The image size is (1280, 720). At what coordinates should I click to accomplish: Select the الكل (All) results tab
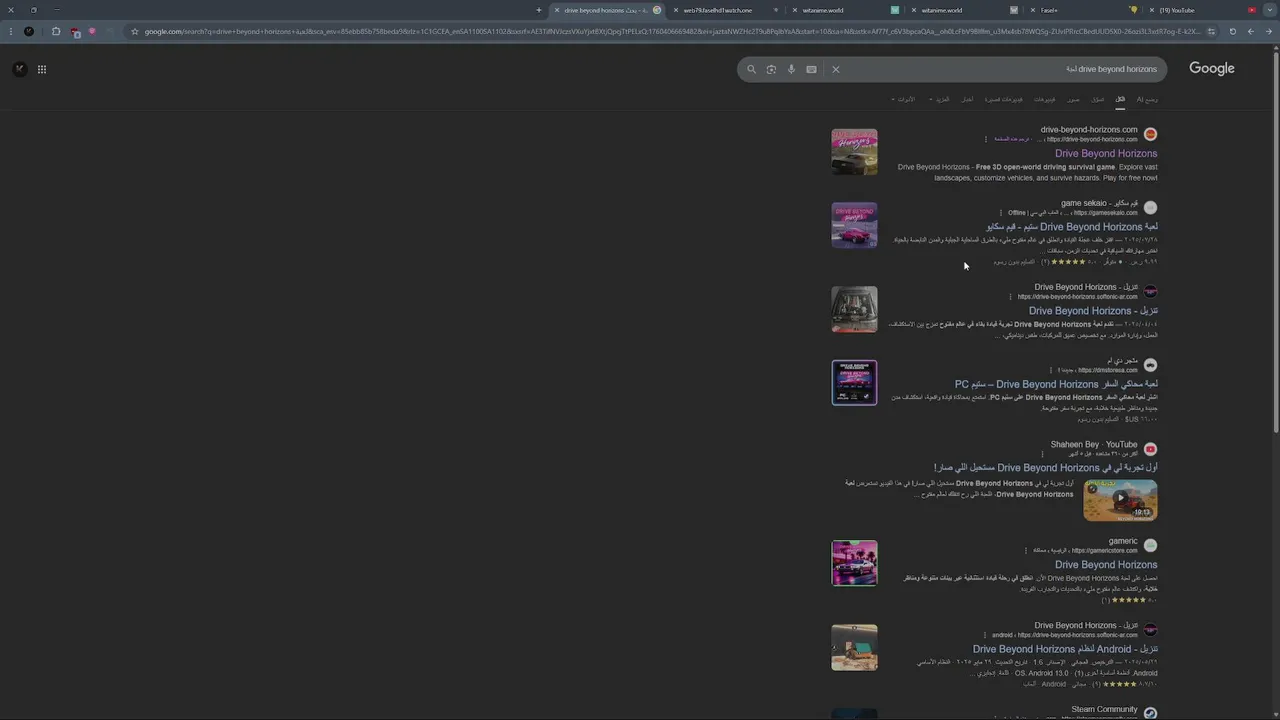click(1120, 99)
